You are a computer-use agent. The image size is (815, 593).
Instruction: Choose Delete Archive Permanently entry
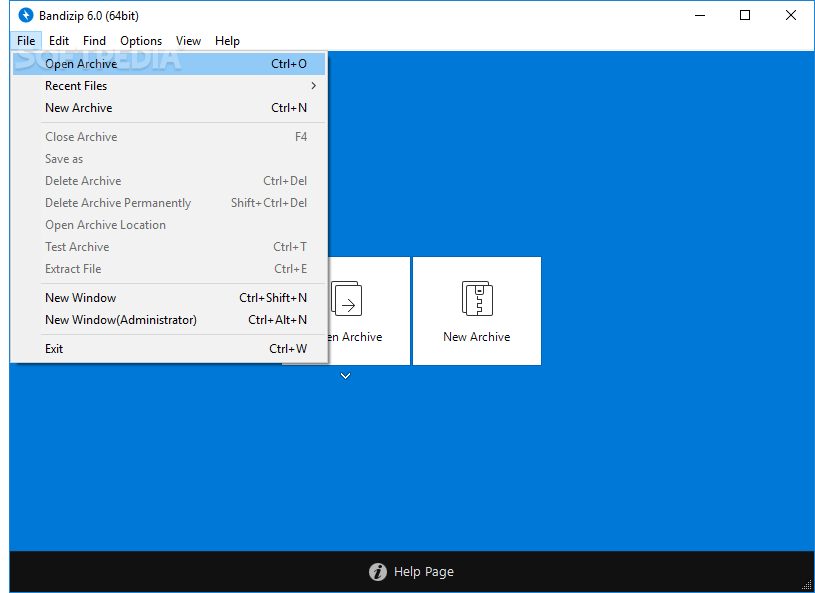[169, 203]
